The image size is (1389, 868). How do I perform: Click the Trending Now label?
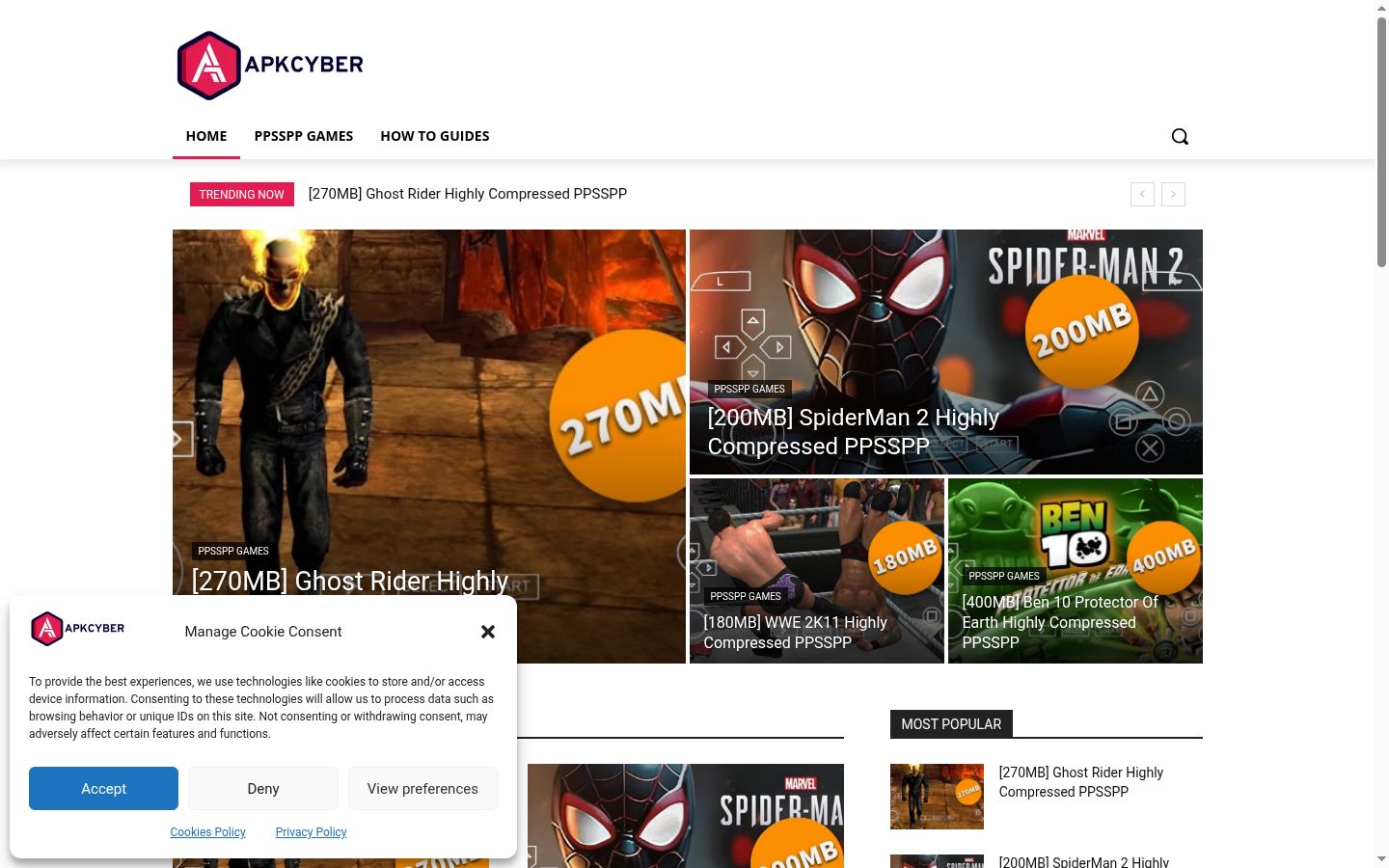pyautogui.click(x=242, y=195)
